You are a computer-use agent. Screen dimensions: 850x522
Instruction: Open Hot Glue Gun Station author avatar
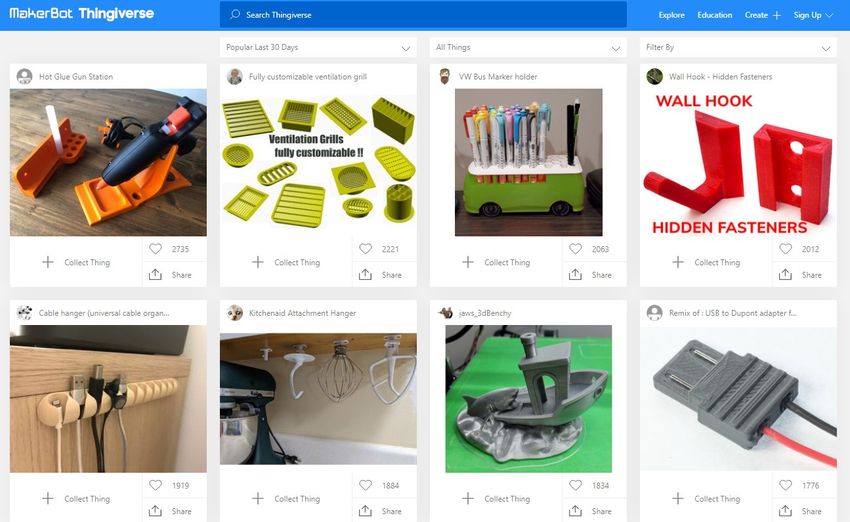pos(24,76)
